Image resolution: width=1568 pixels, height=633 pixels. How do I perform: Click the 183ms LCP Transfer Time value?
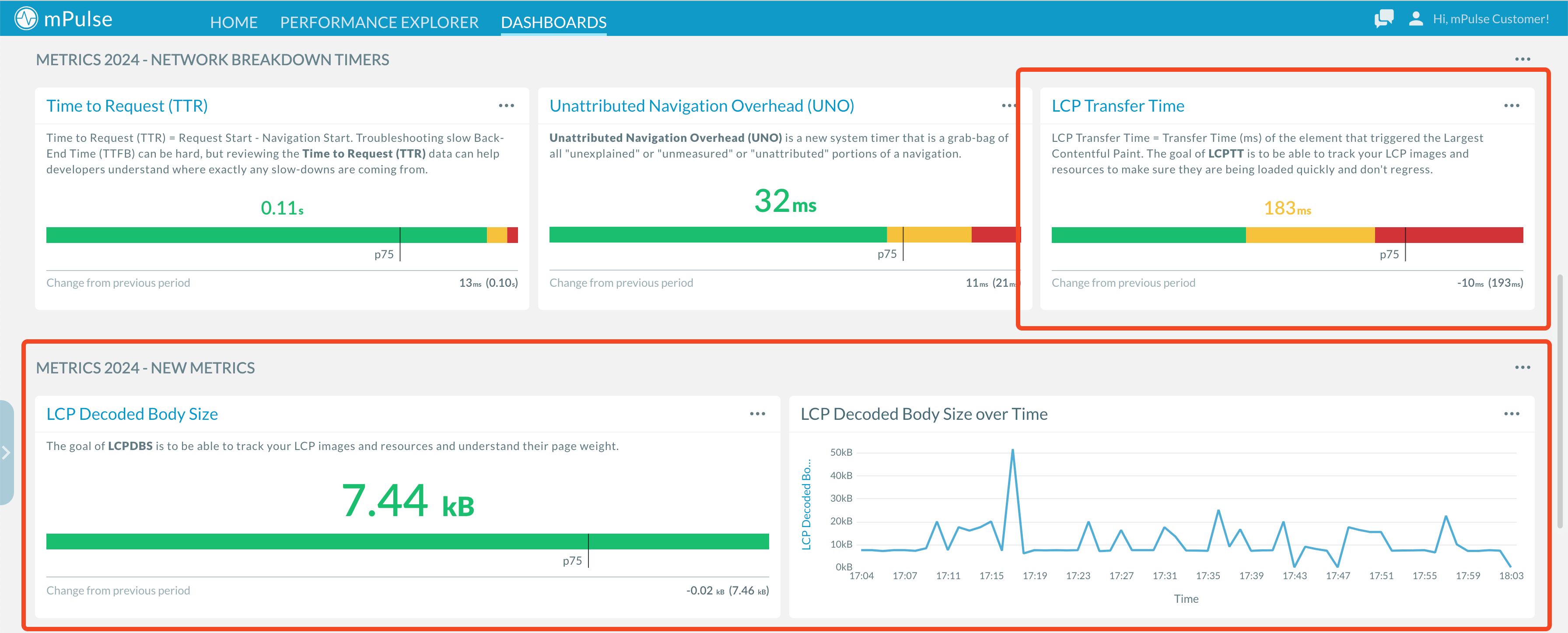tap(1287, 208)
